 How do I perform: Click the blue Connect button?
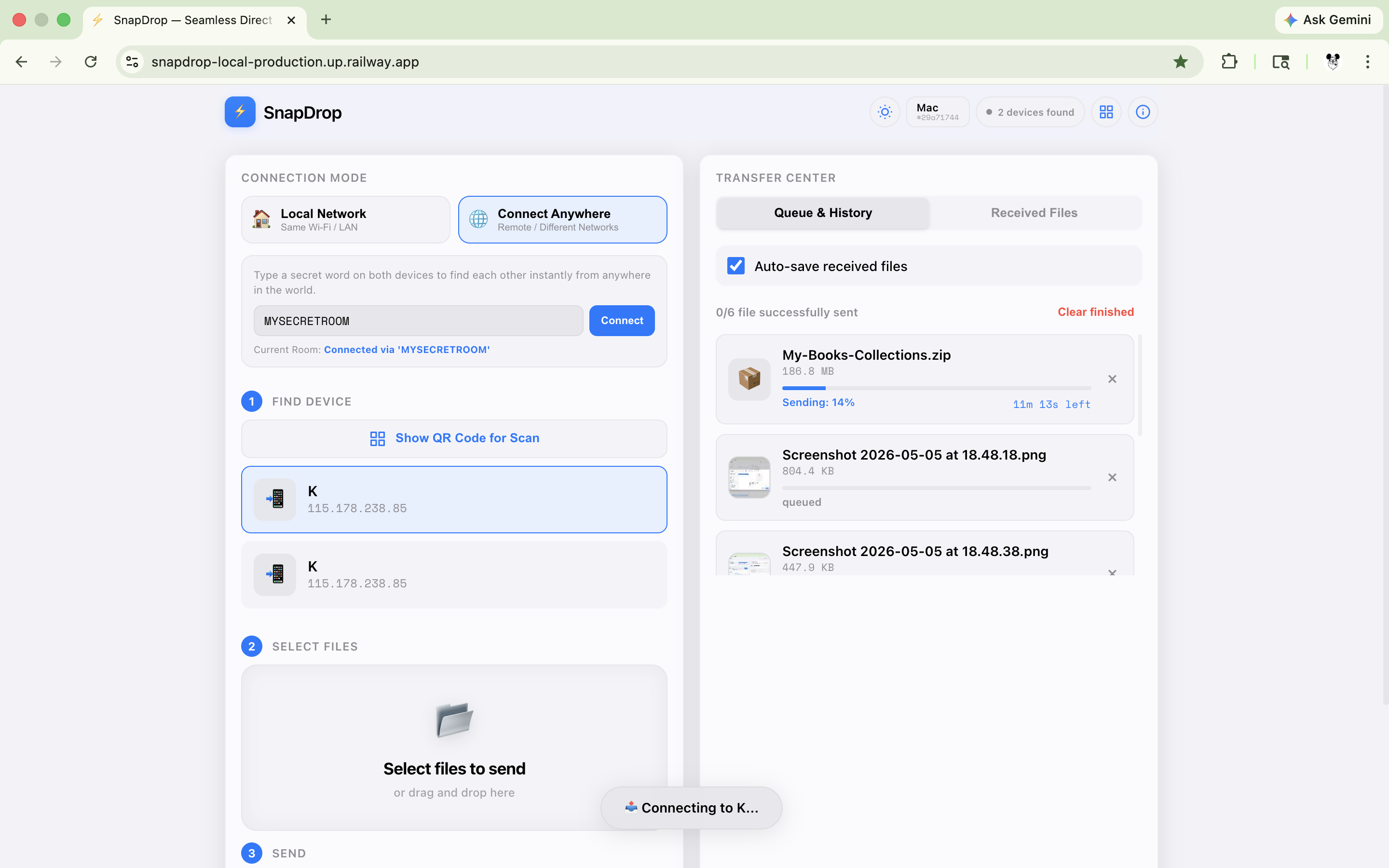tap(622, 321)
